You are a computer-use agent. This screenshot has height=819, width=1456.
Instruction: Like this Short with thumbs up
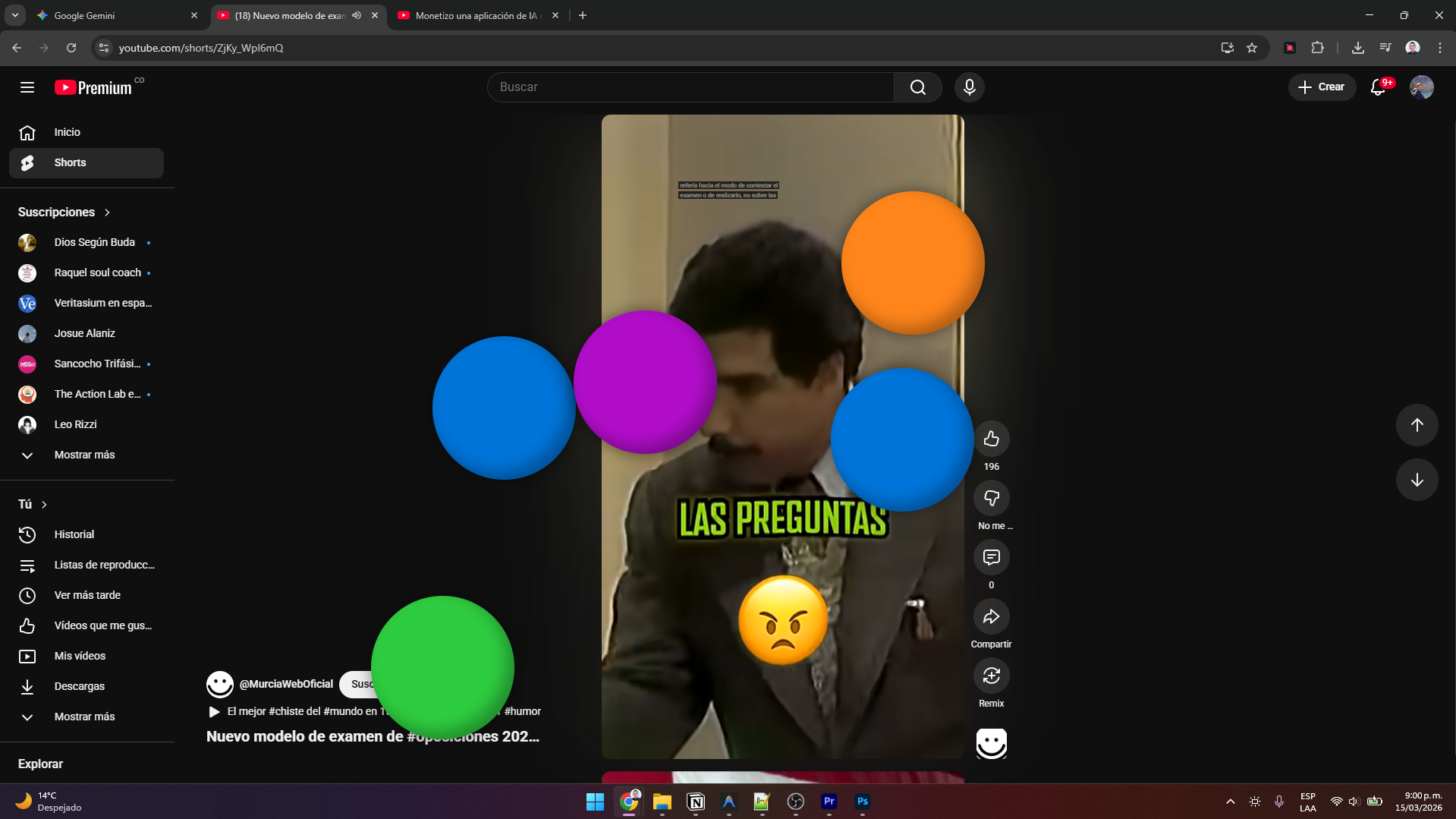991,439
